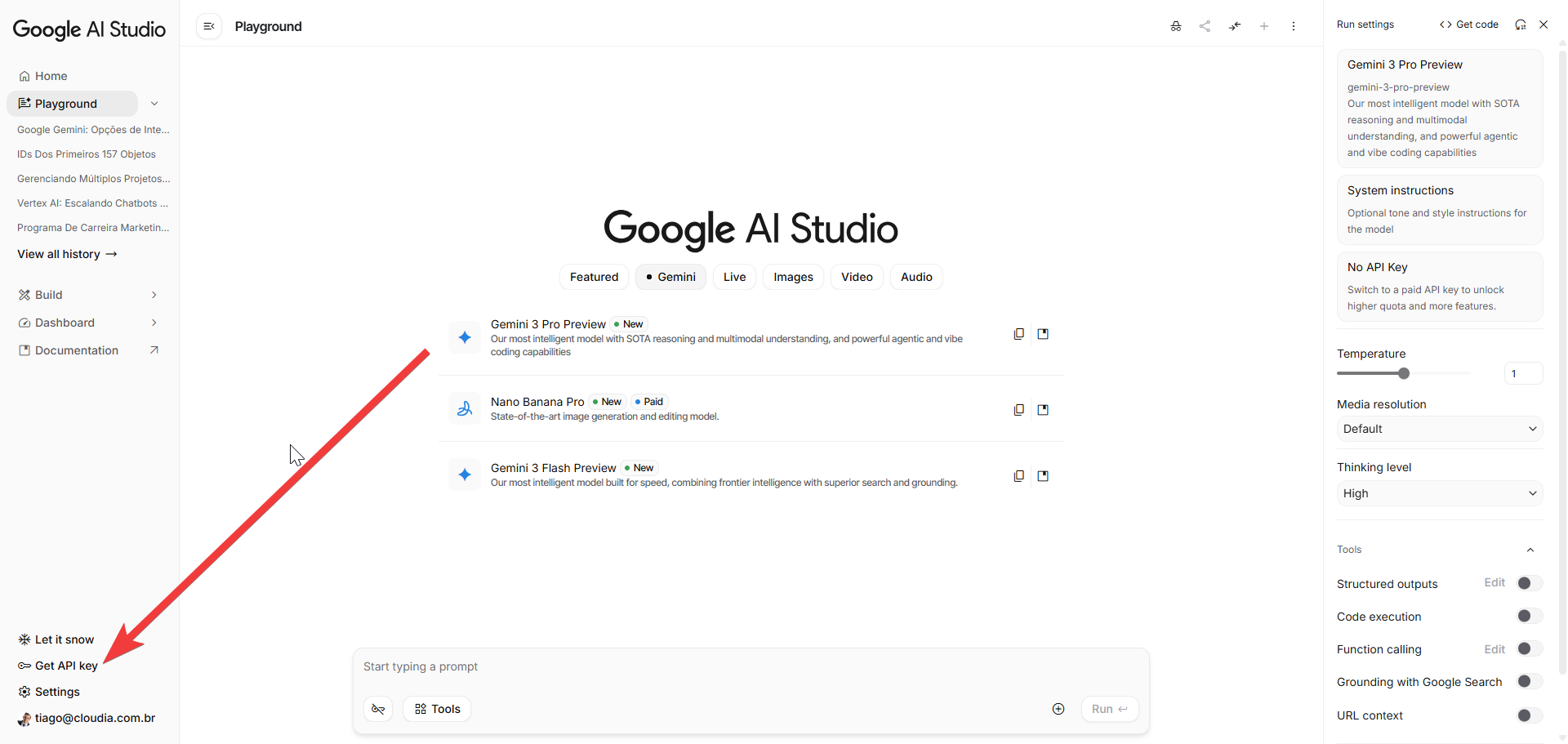Close the Run settings panel

1543,25
